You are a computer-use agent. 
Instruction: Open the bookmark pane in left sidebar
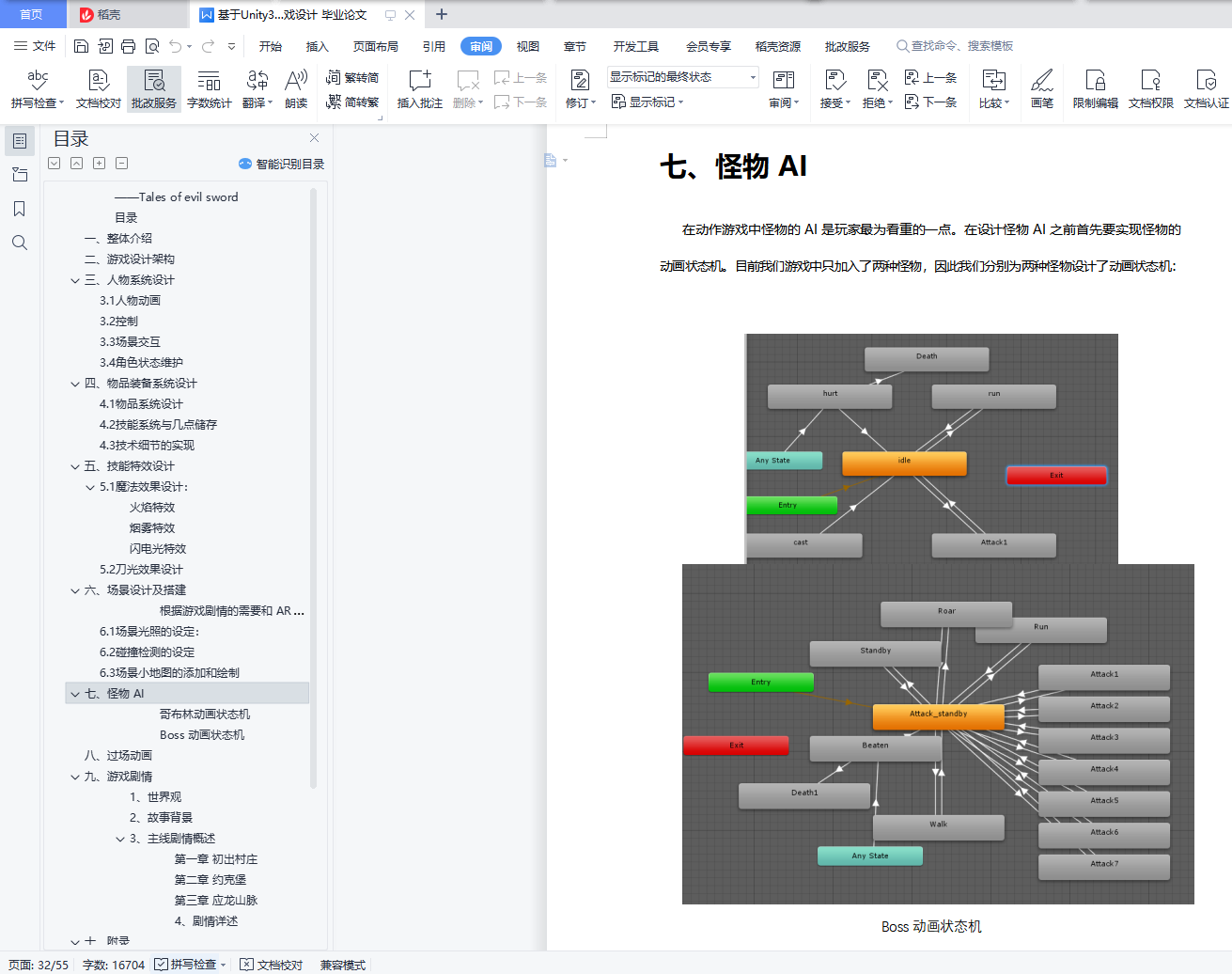click(x=19, y=209)
